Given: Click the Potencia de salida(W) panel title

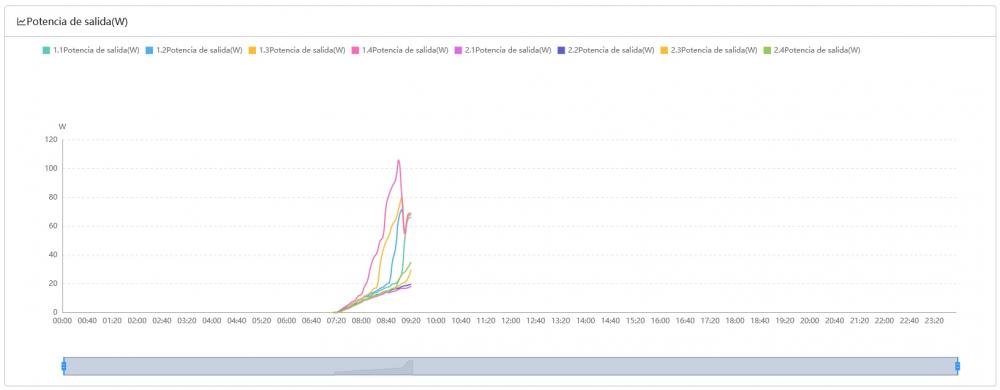Looking at the screenshot, I should (x=77, y=22).
